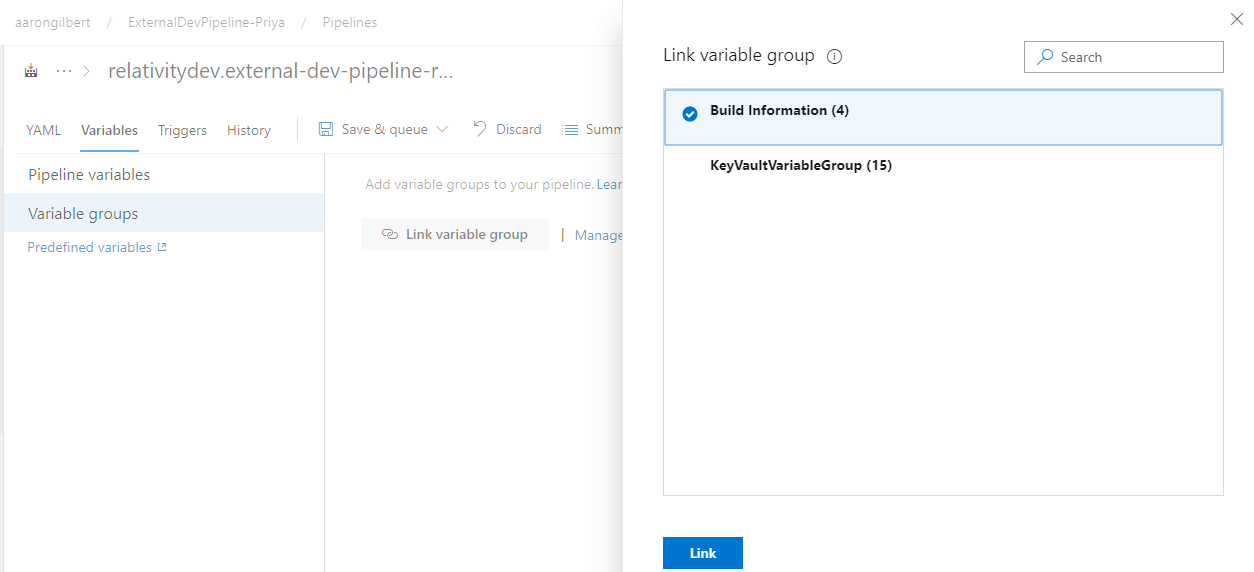Click the Search variable groups field
The width and height of the screenshot is (1254, 572).
[x=1124, y=57]
